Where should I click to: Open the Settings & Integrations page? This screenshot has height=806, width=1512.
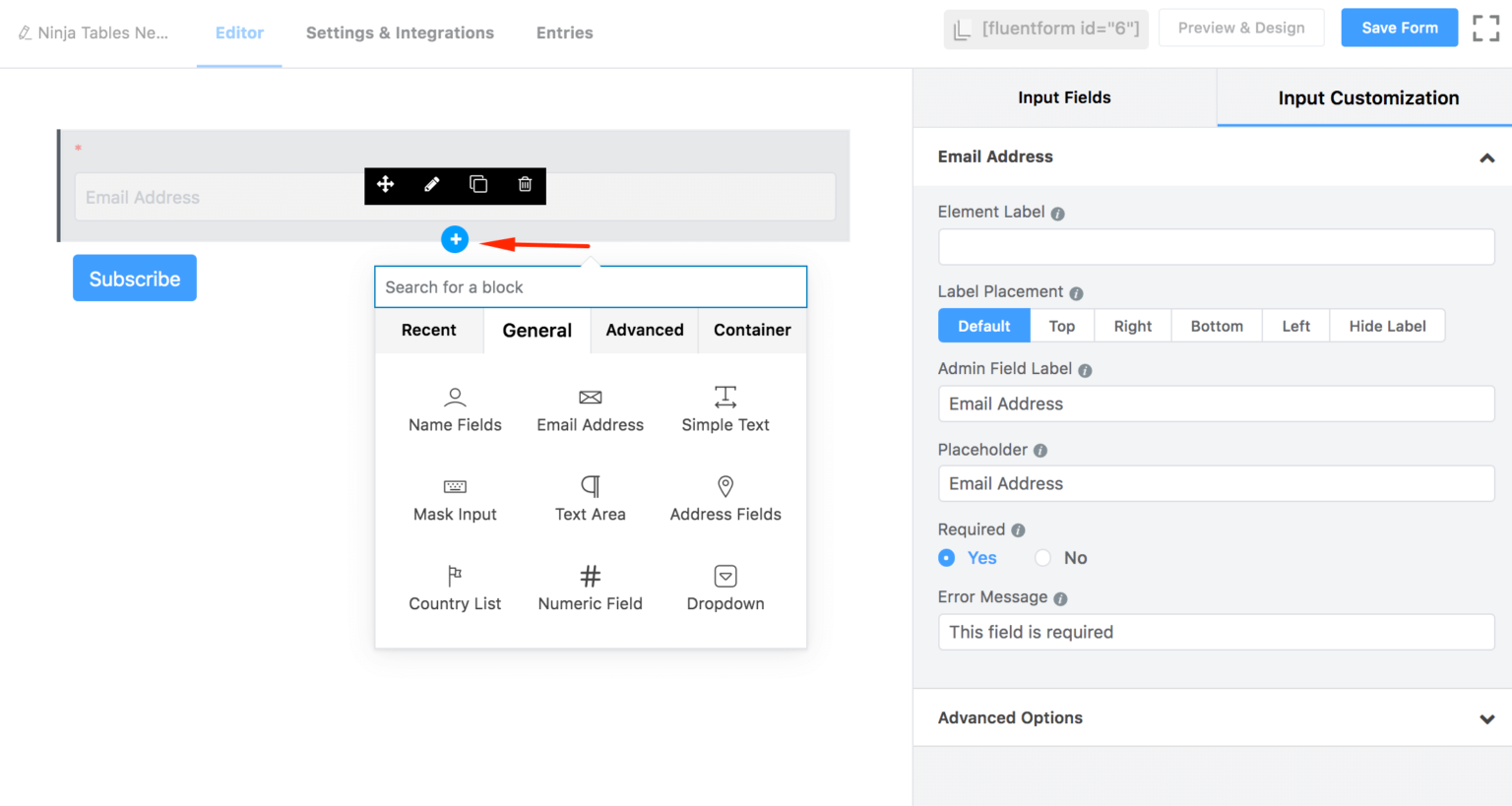400,32
